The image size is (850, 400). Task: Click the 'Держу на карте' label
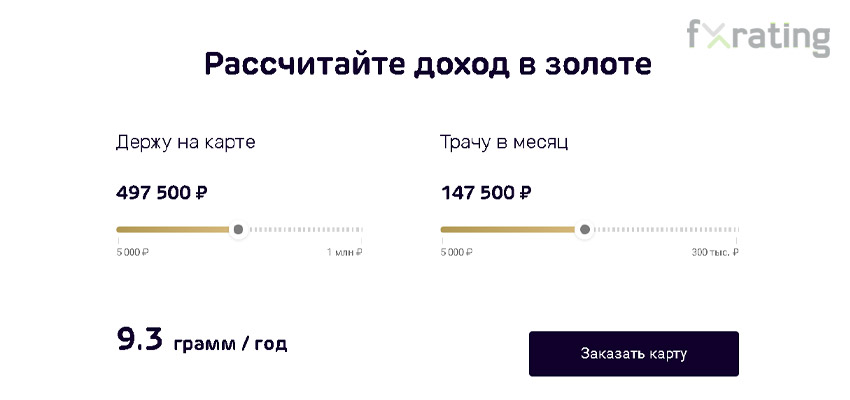[x=185, y=143]
